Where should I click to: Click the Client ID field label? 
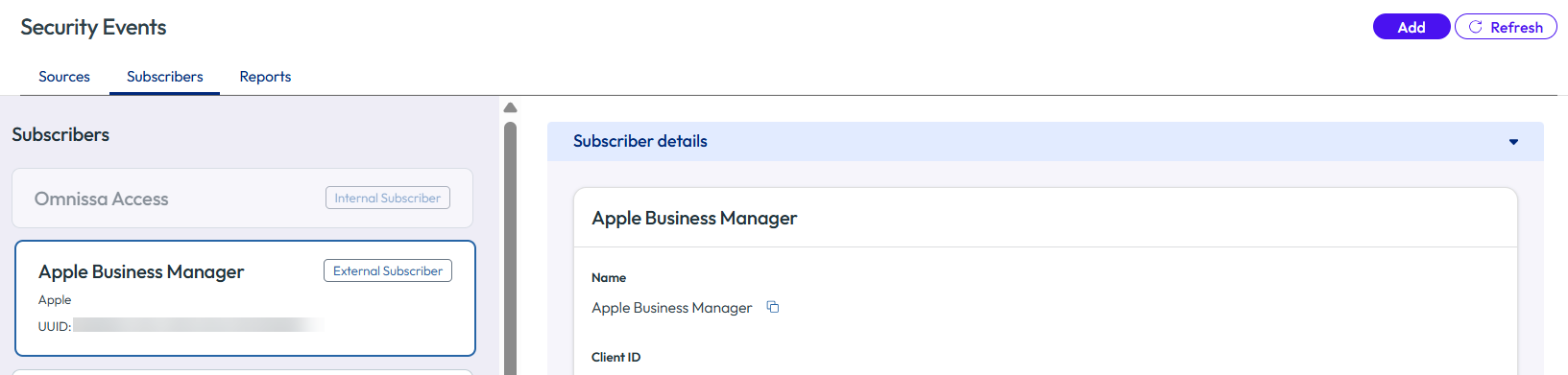coord(615,357)
